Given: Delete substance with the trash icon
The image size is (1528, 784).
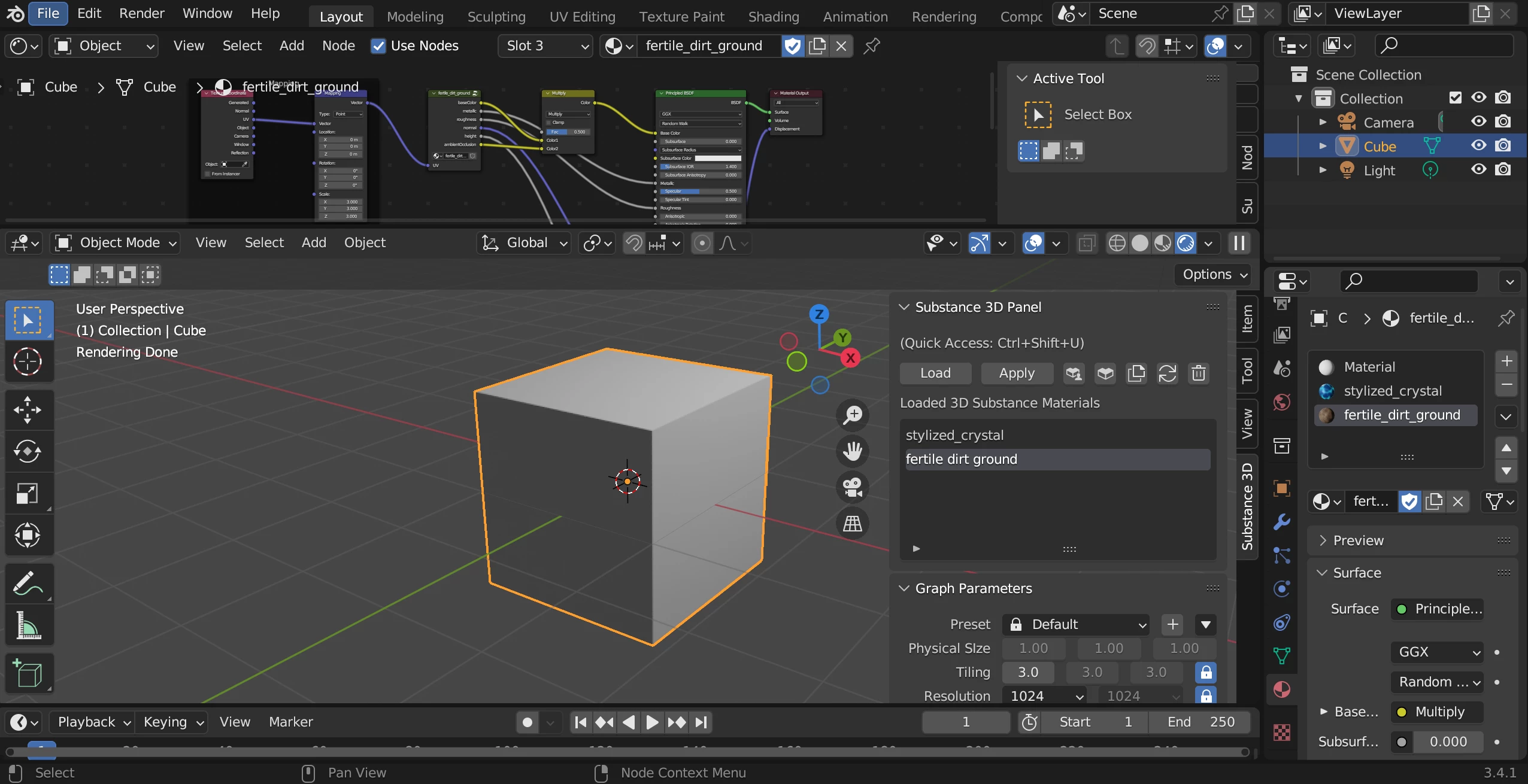Looking at the screenshot, I should point(1198,373).
